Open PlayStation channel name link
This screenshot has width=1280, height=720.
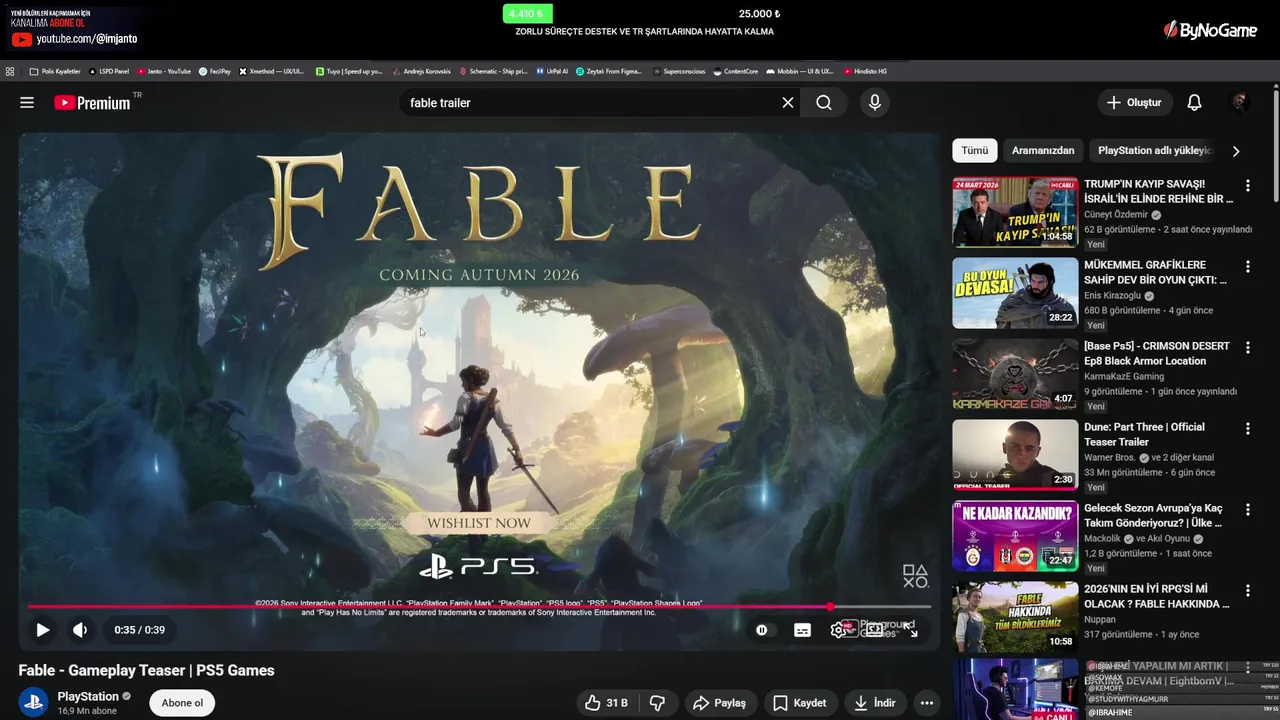88,696
